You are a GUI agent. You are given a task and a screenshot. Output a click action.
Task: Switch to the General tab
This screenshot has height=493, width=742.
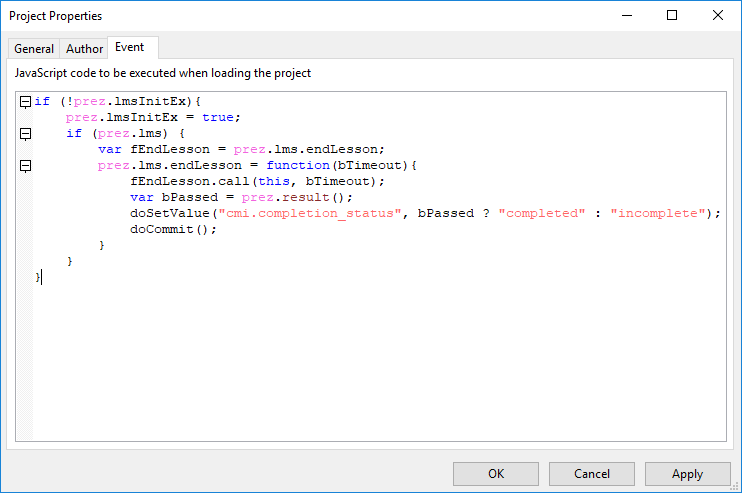click(34, 49)
